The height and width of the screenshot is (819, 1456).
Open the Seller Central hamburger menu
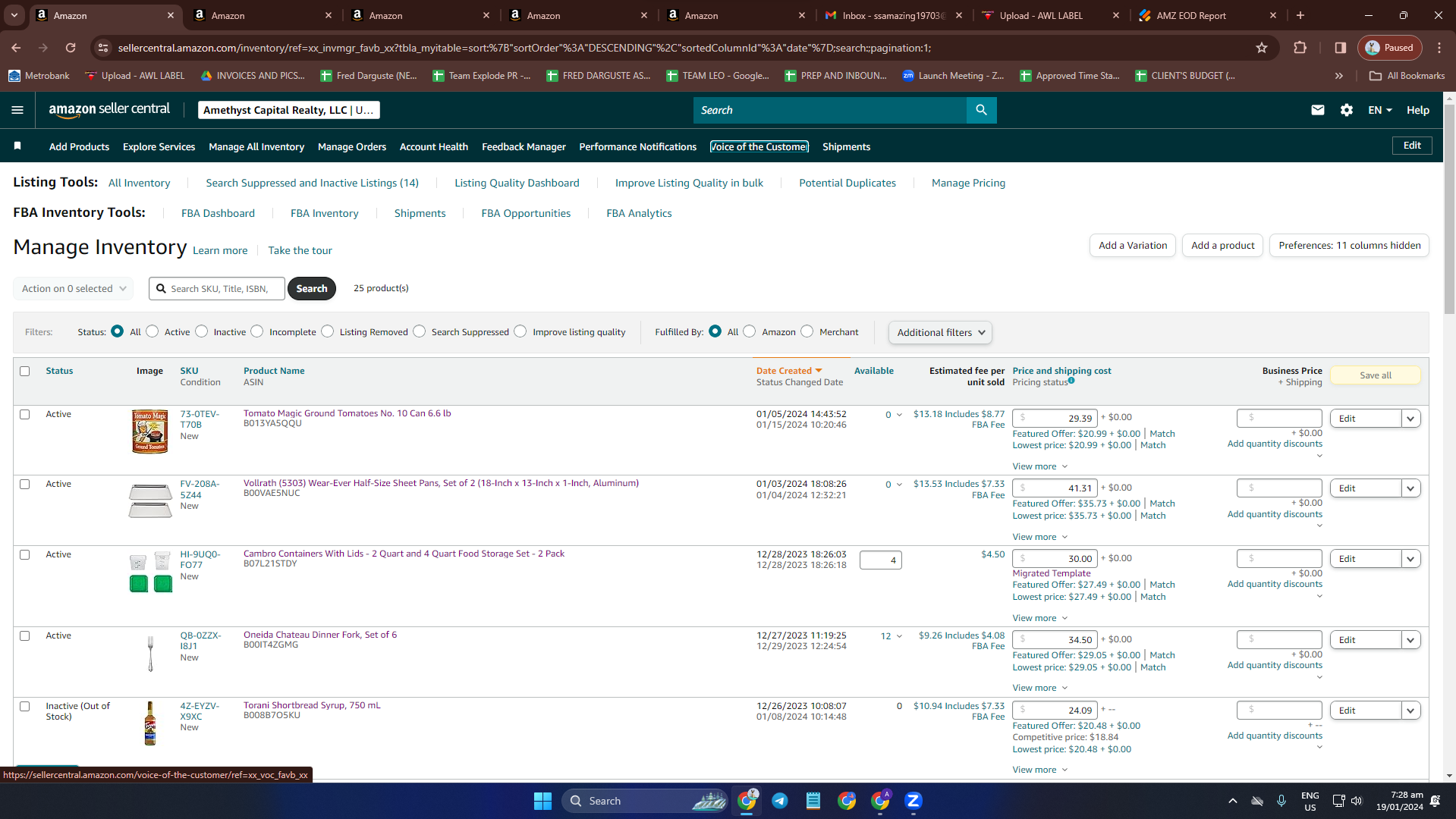click(17, 110)
